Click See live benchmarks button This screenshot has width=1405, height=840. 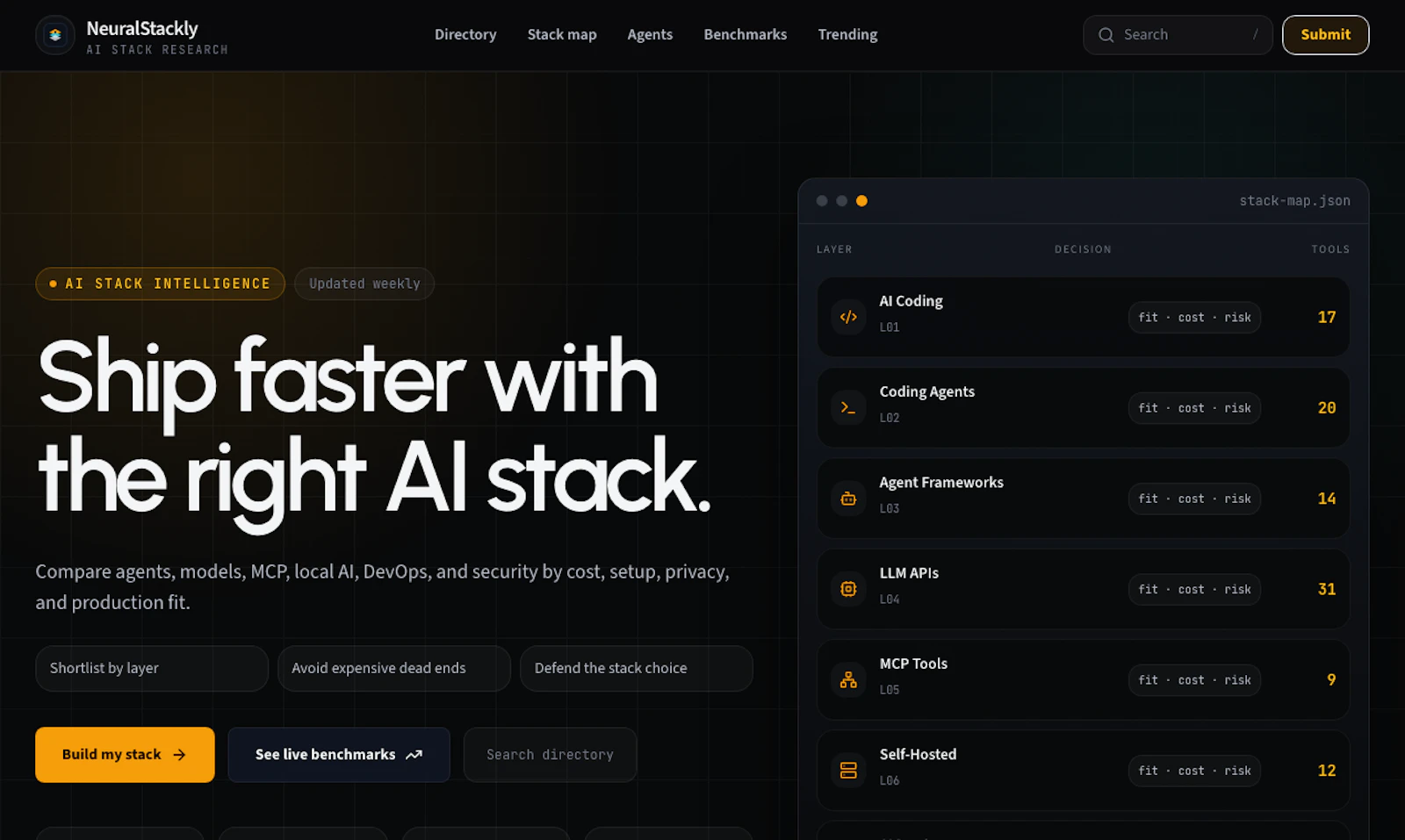pyautogui.click(x=339, y=755)
